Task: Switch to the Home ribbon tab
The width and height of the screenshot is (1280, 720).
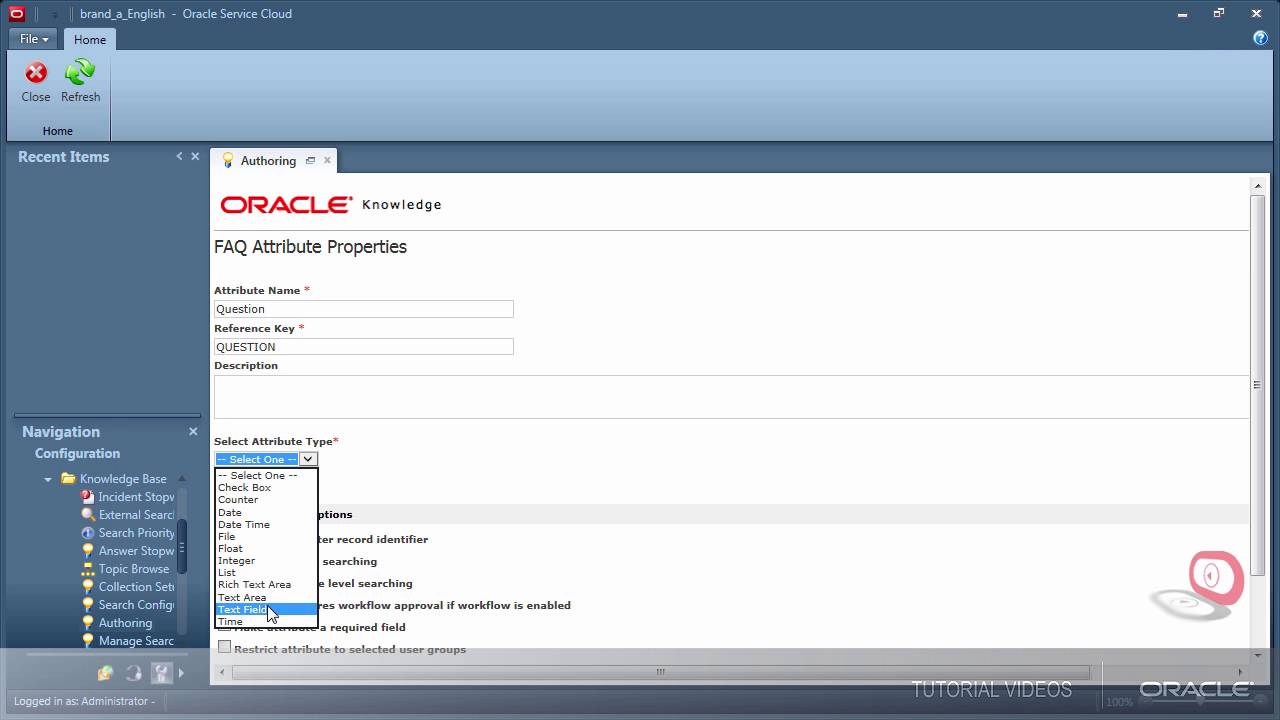Action: click(90, 39)
